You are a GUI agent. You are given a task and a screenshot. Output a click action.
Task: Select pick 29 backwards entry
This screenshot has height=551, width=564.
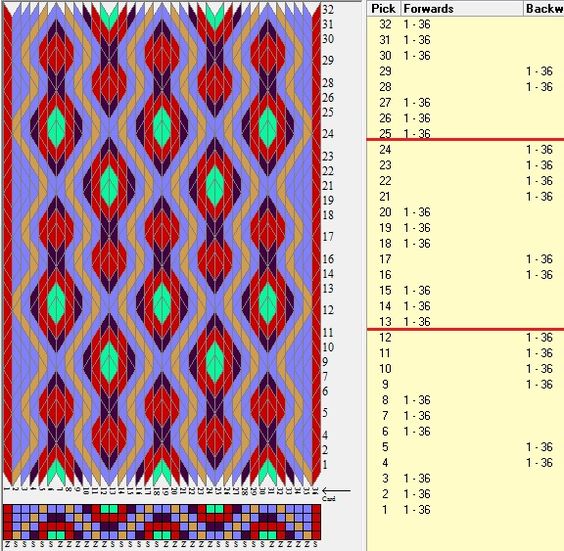pyautogui.click(x=539, y=71)
